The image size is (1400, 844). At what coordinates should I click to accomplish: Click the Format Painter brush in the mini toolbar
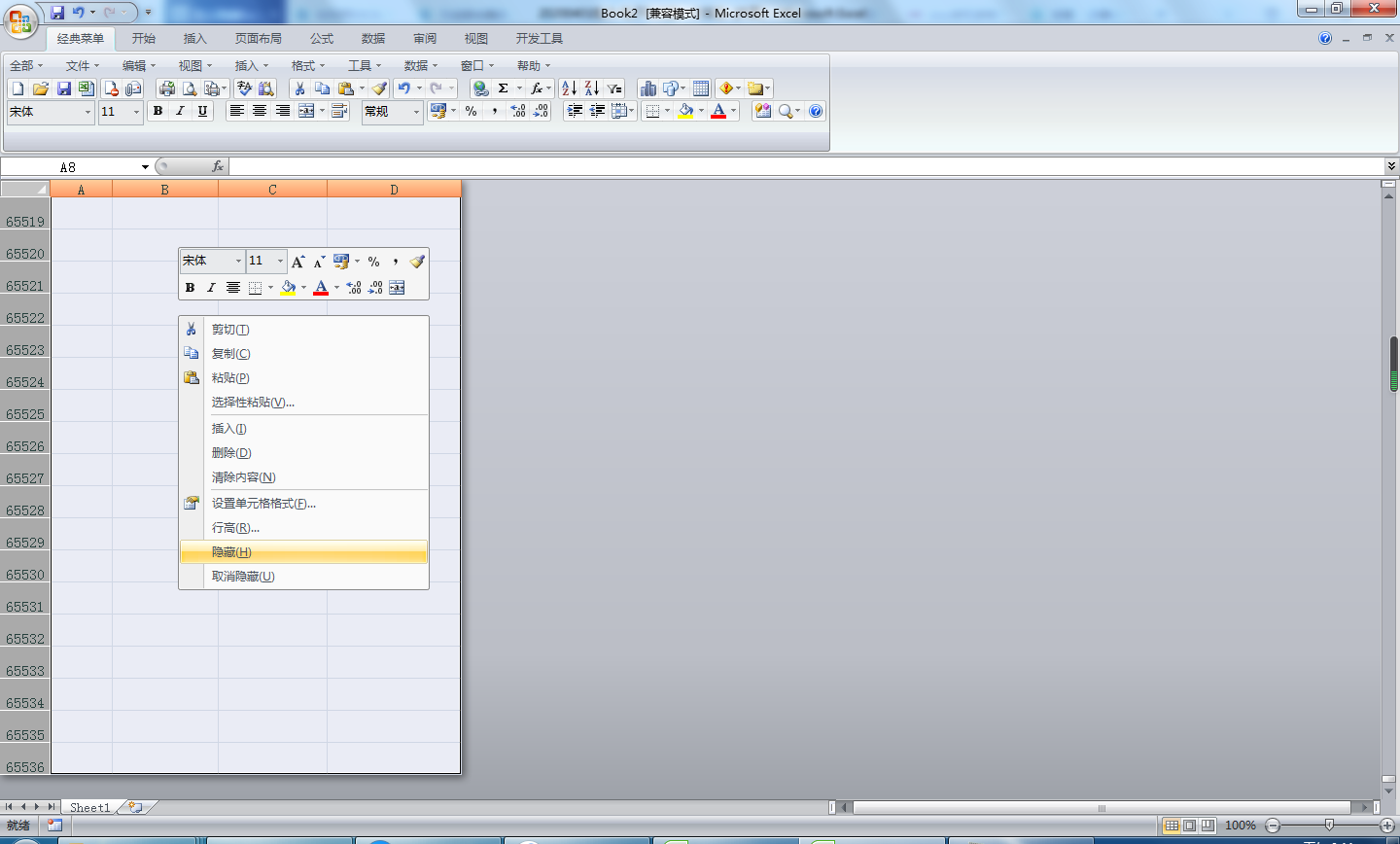[417, 262]
